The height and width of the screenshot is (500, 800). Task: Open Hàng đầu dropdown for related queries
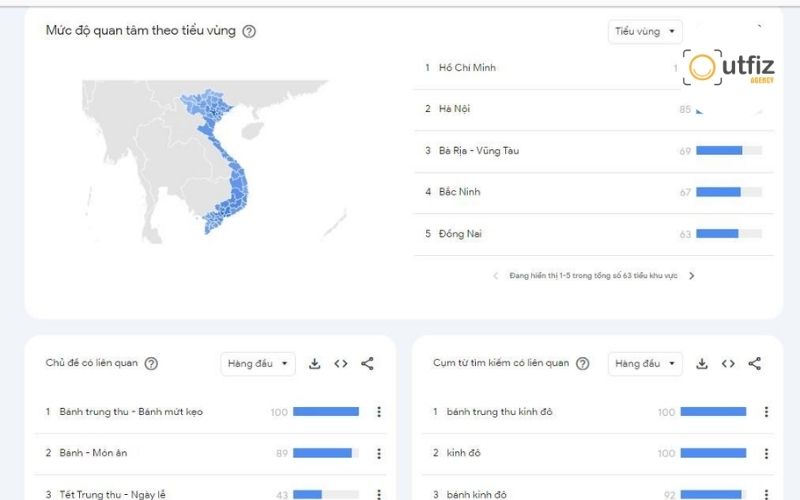(645, 364)
